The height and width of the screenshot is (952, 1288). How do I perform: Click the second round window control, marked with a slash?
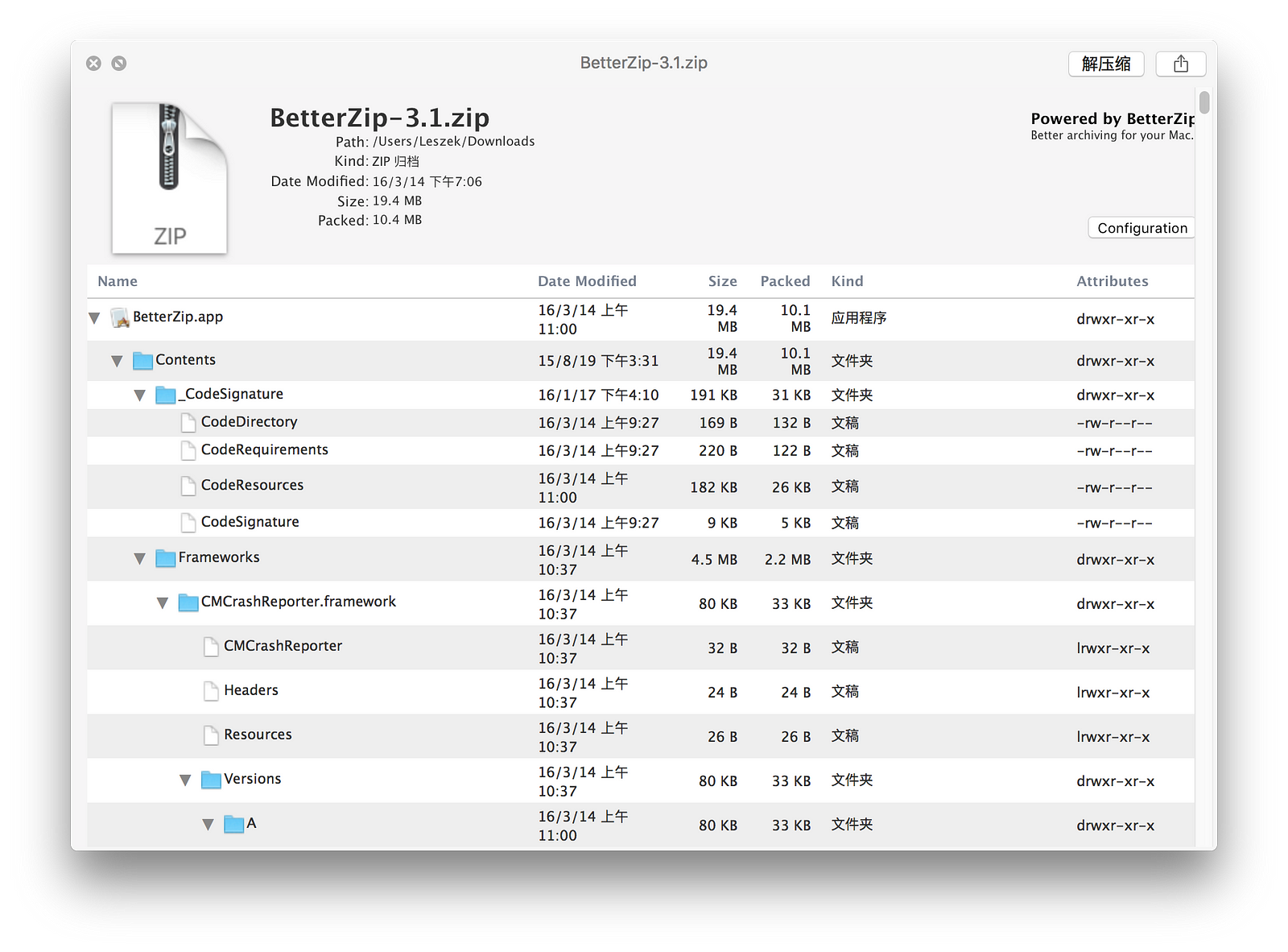[x=119, y=64]
